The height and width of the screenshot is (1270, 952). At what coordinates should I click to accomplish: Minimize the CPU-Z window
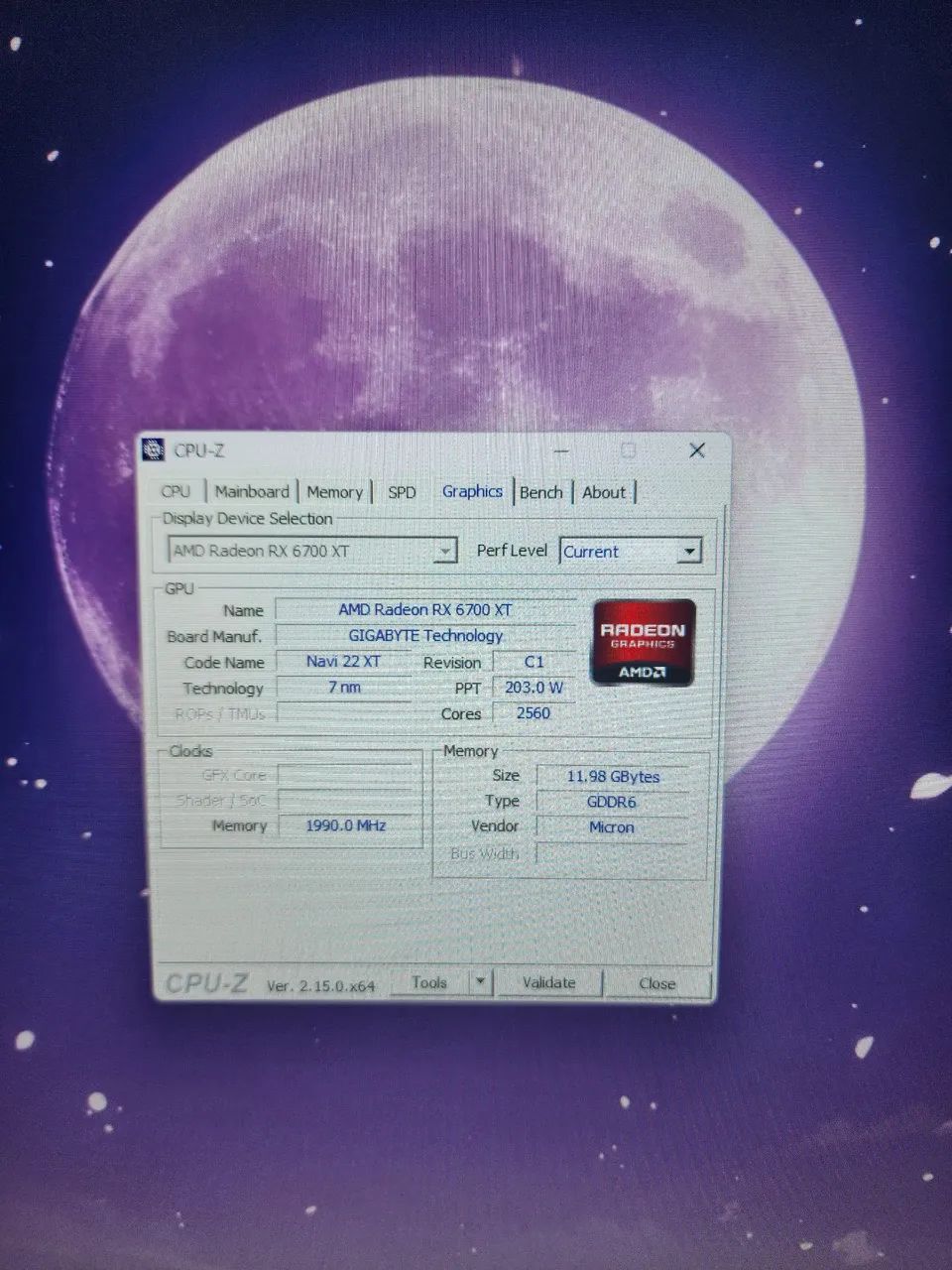click(x=562, y=450)
